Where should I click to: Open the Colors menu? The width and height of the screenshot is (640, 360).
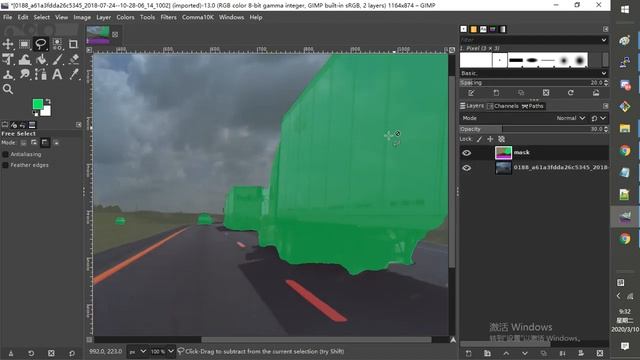pyautogui.click(x=125, y=17)
